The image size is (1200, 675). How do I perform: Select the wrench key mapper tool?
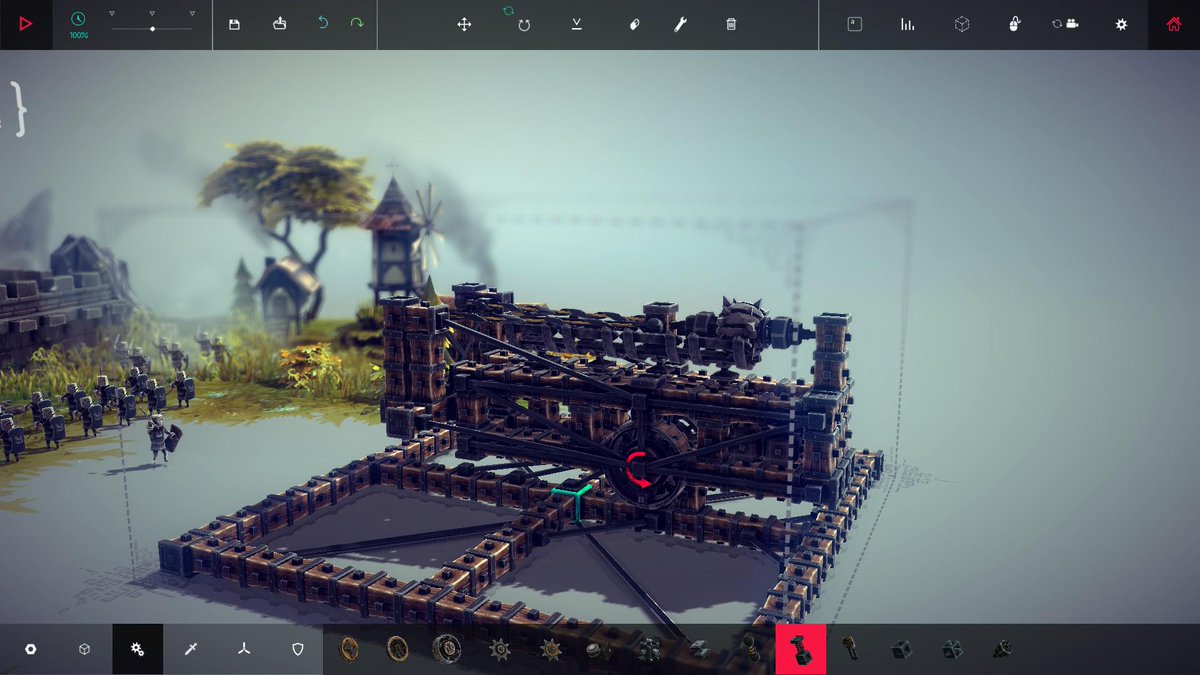click(x=681, y=24)
